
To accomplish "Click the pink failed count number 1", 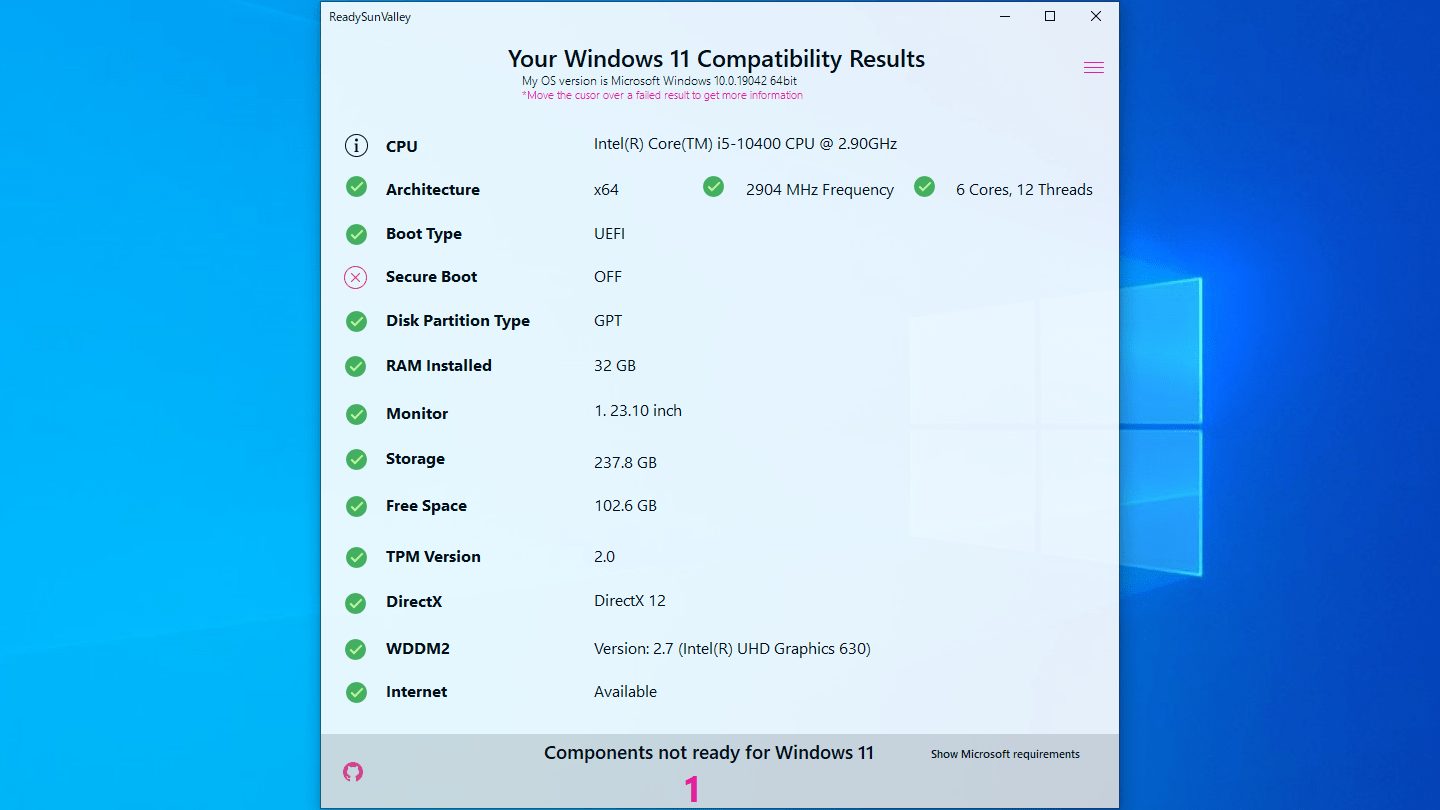I will point(692,790).
